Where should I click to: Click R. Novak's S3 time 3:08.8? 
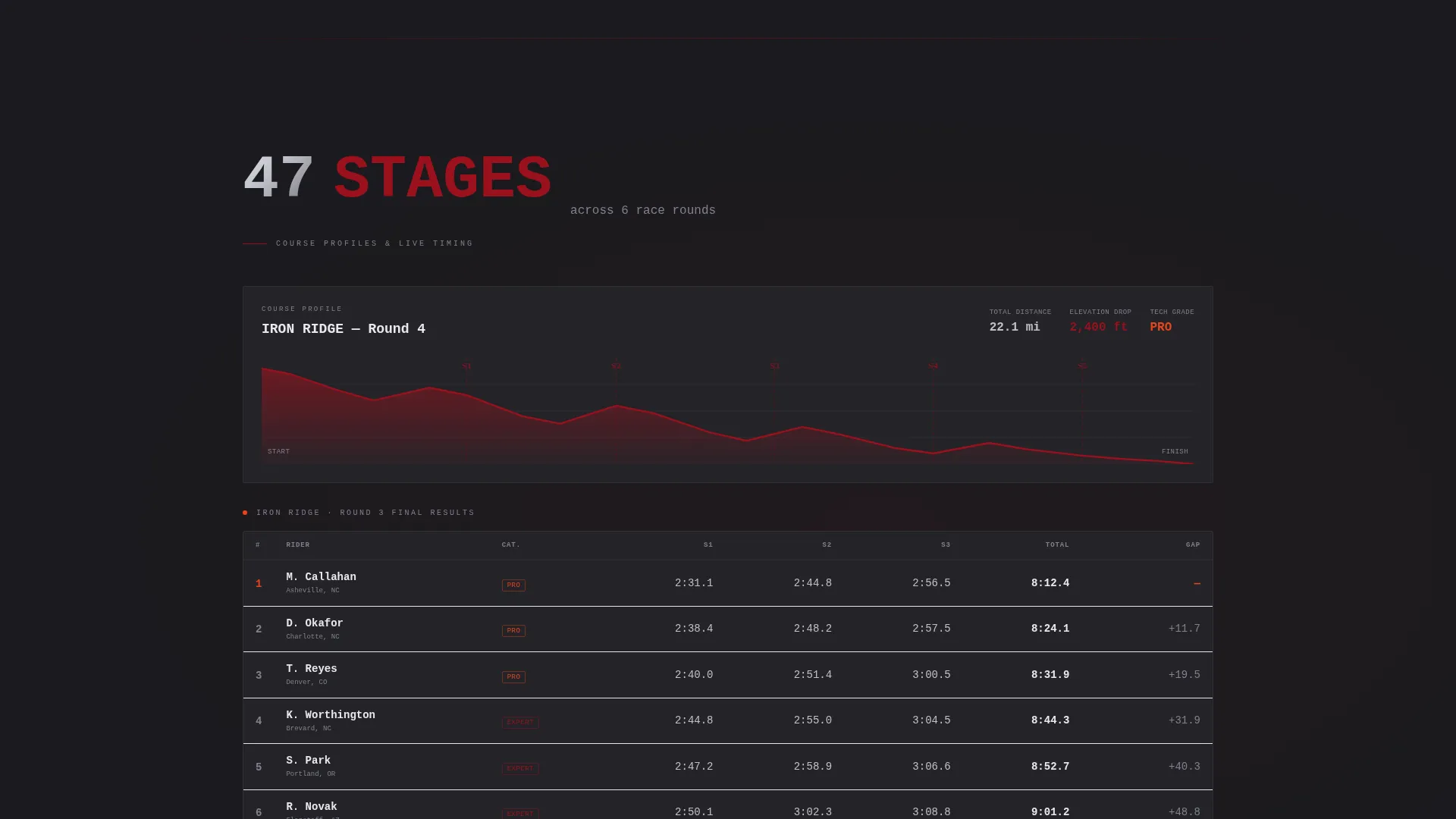(931, 812)
